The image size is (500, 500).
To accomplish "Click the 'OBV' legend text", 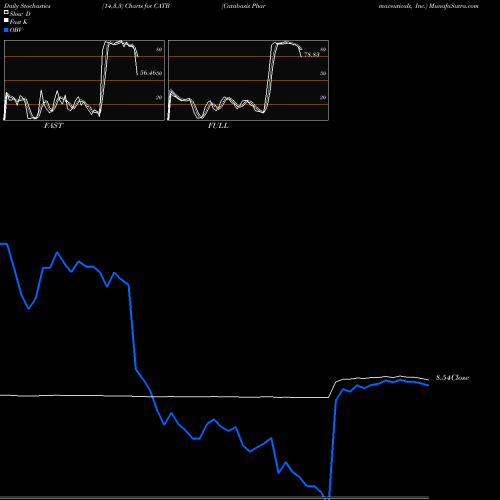I will (16, 30).
